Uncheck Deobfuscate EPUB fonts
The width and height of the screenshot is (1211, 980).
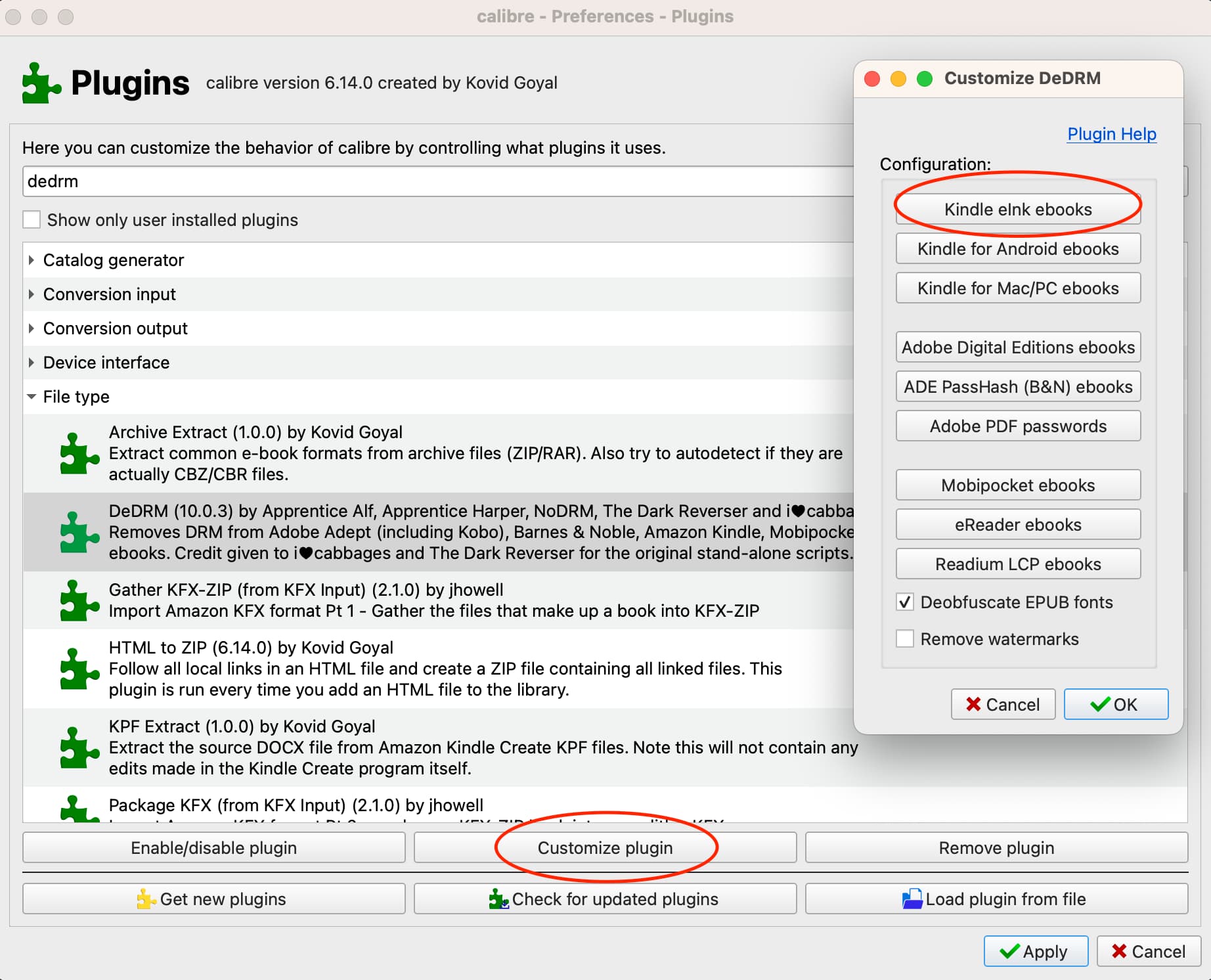(x=904, y=602)
